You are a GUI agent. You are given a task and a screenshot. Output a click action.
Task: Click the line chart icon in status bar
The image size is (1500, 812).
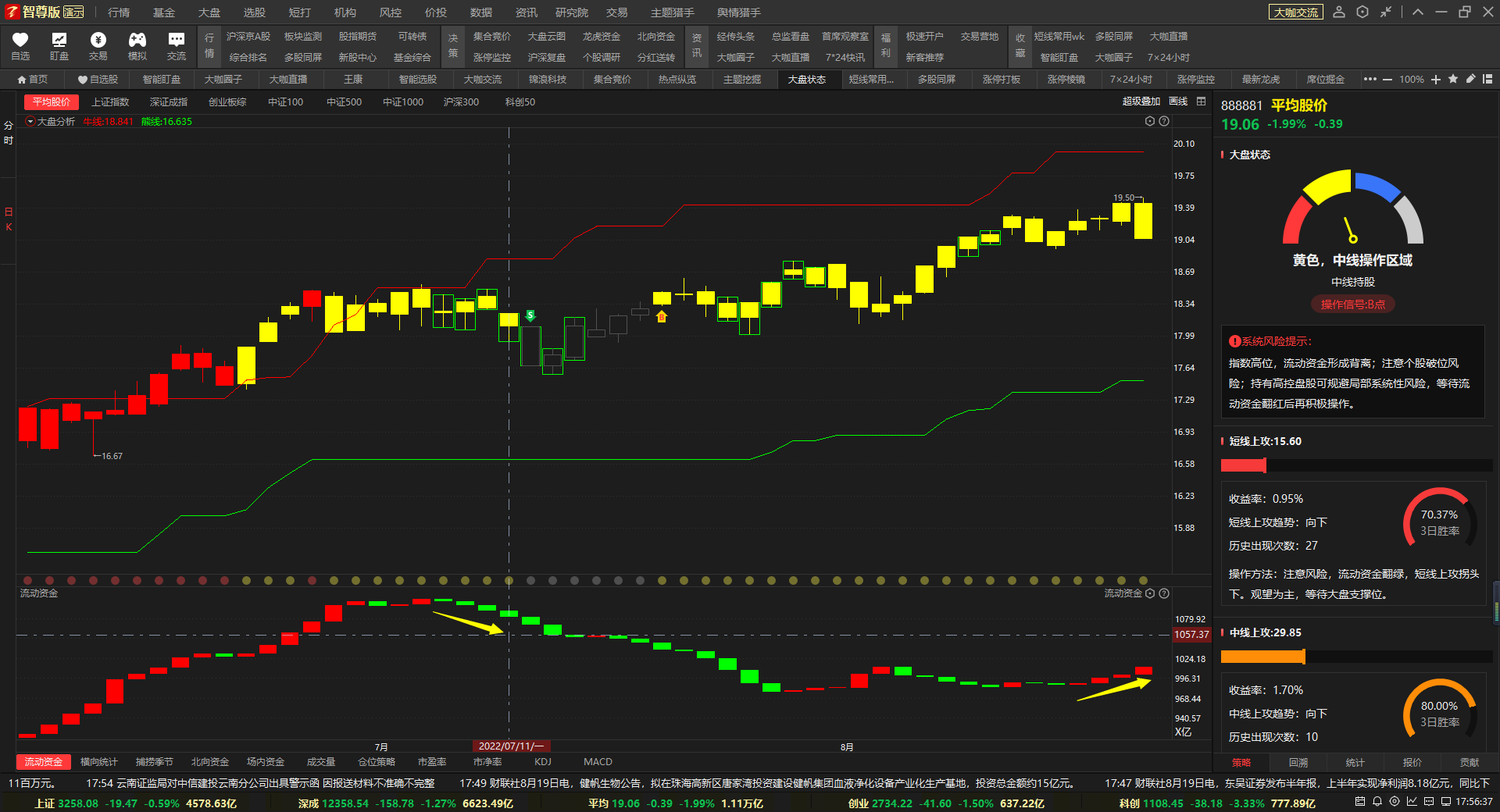coord(1412,802)
